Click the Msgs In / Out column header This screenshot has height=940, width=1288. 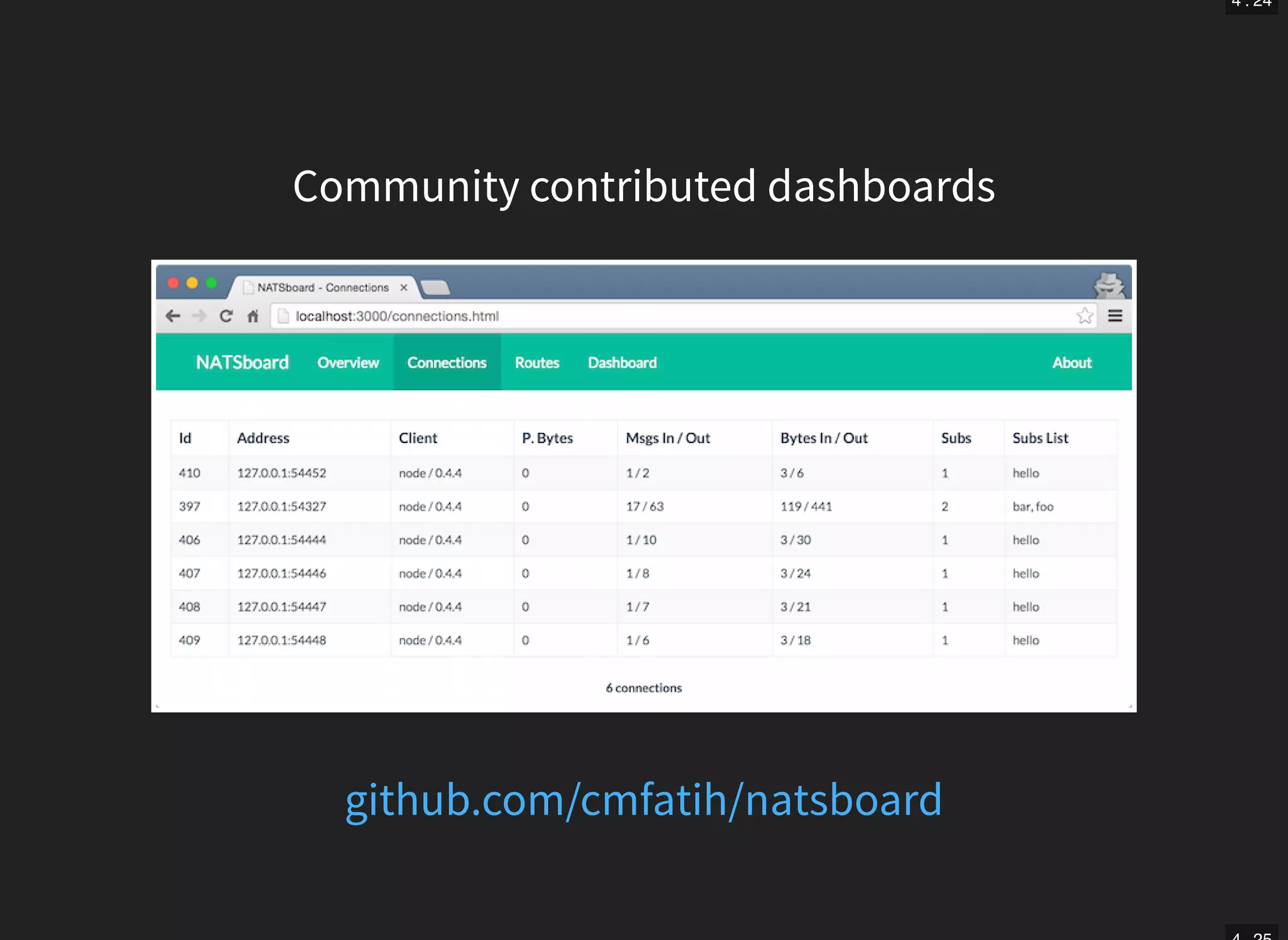pyautogui.click(x=668, y=438)
